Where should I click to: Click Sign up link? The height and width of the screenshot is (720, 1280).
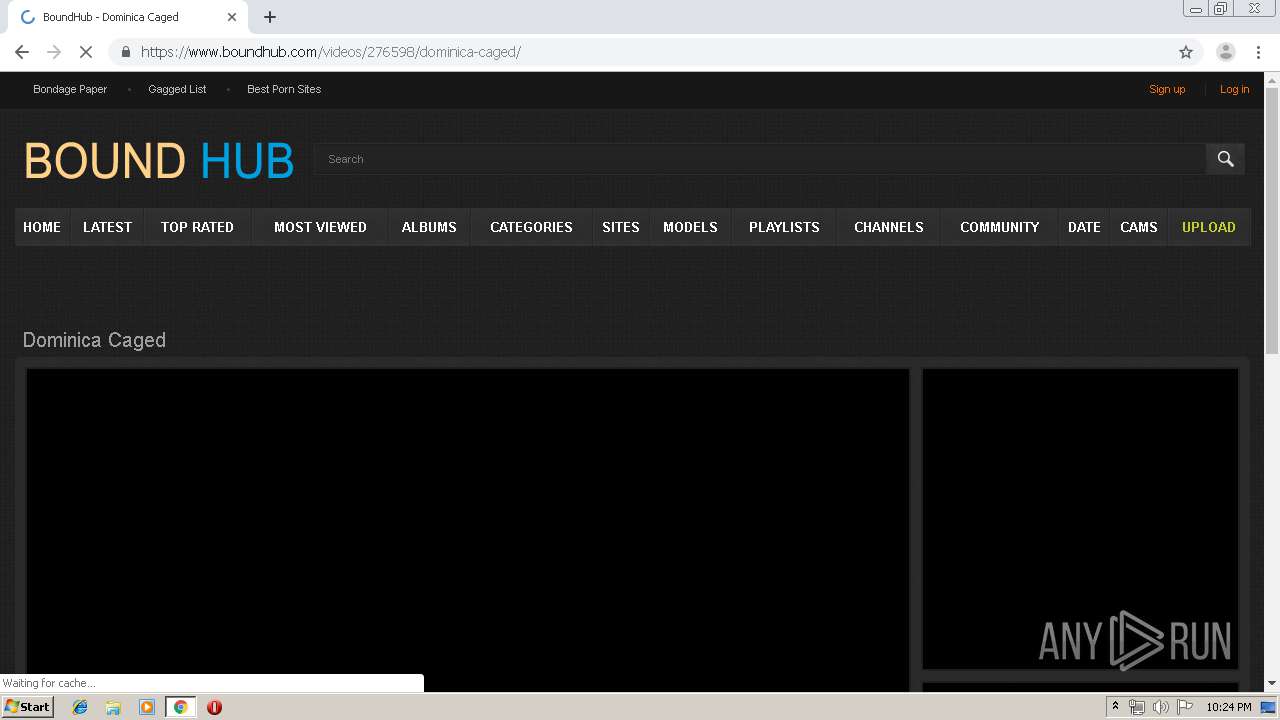(1167, 89)
